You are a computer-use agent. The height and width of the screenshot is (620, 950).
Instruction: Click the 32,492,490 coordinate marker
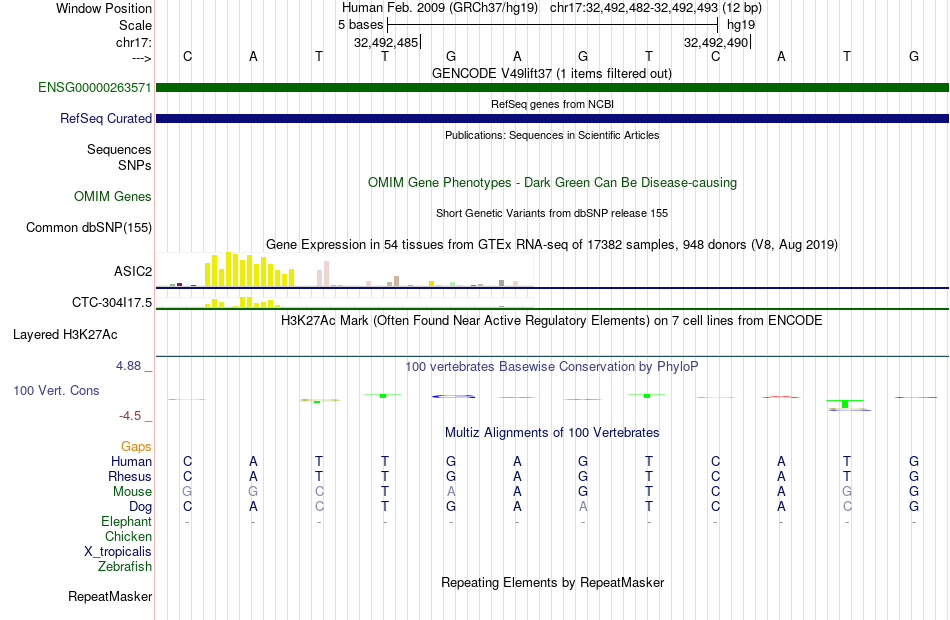tap(716, 42)
